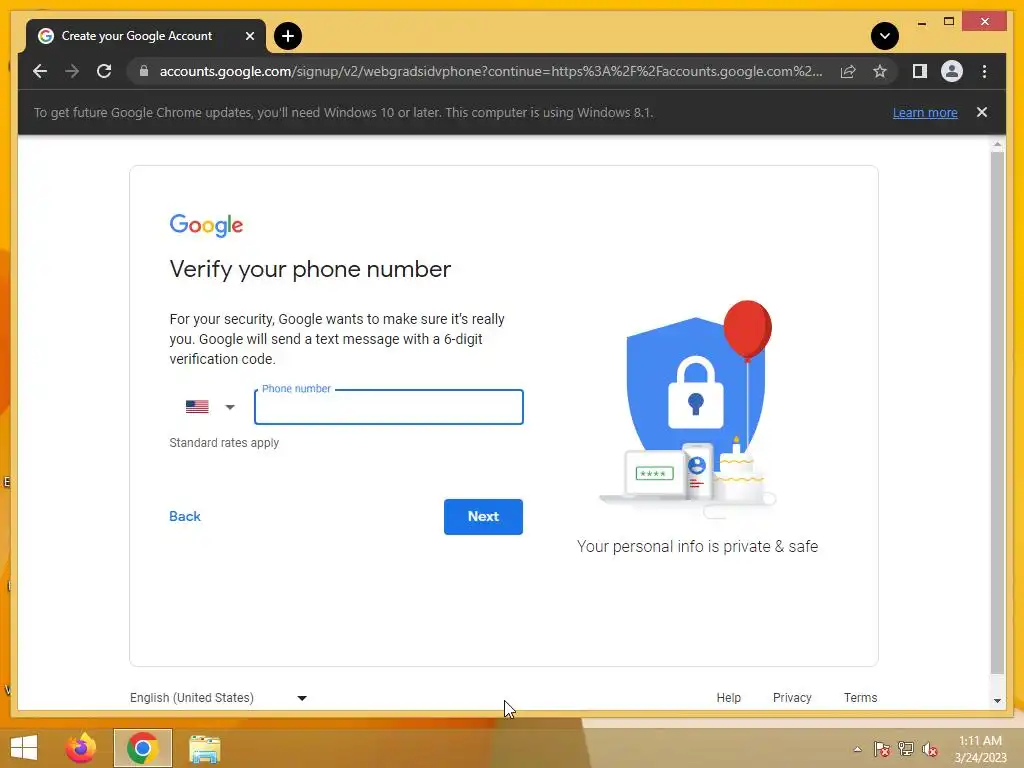Dismiss the Windows update notice bar
1024x768 pixels.
point(982,112)
